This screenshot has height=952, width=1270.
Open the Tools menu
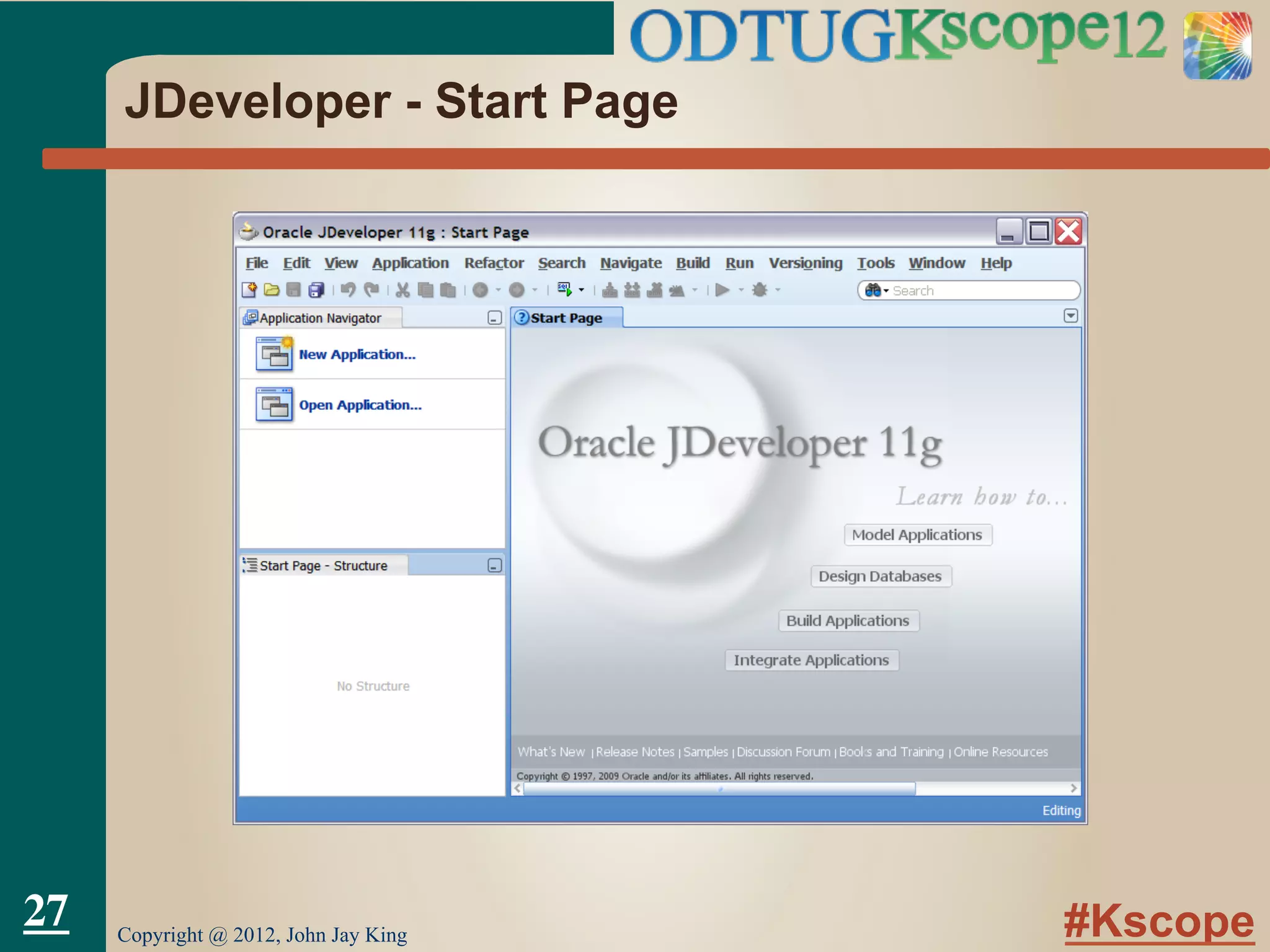[x=876, y=263]
